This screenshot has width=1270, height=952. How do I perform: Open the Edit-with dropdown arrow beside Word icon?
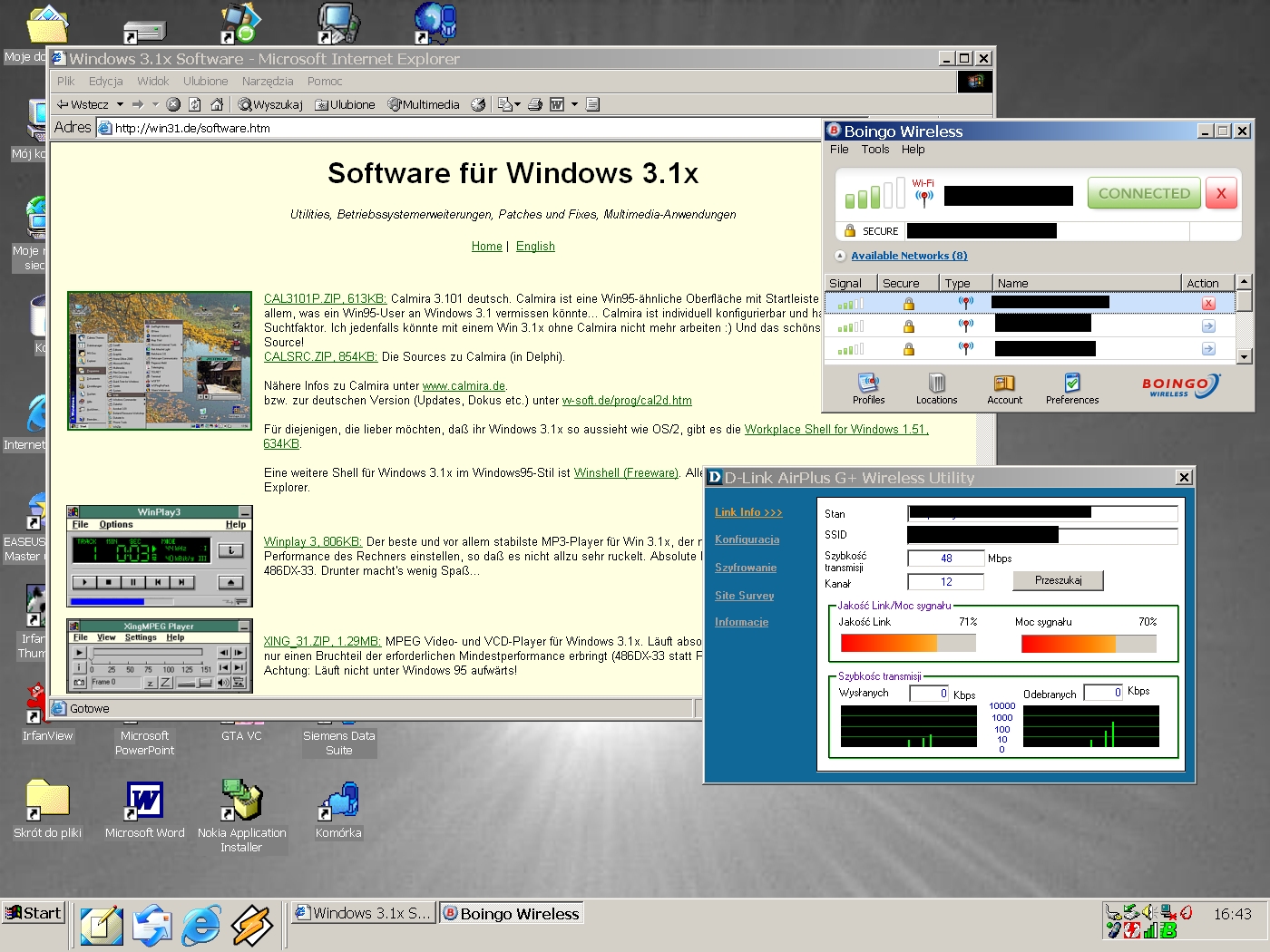tap(574, 104)
